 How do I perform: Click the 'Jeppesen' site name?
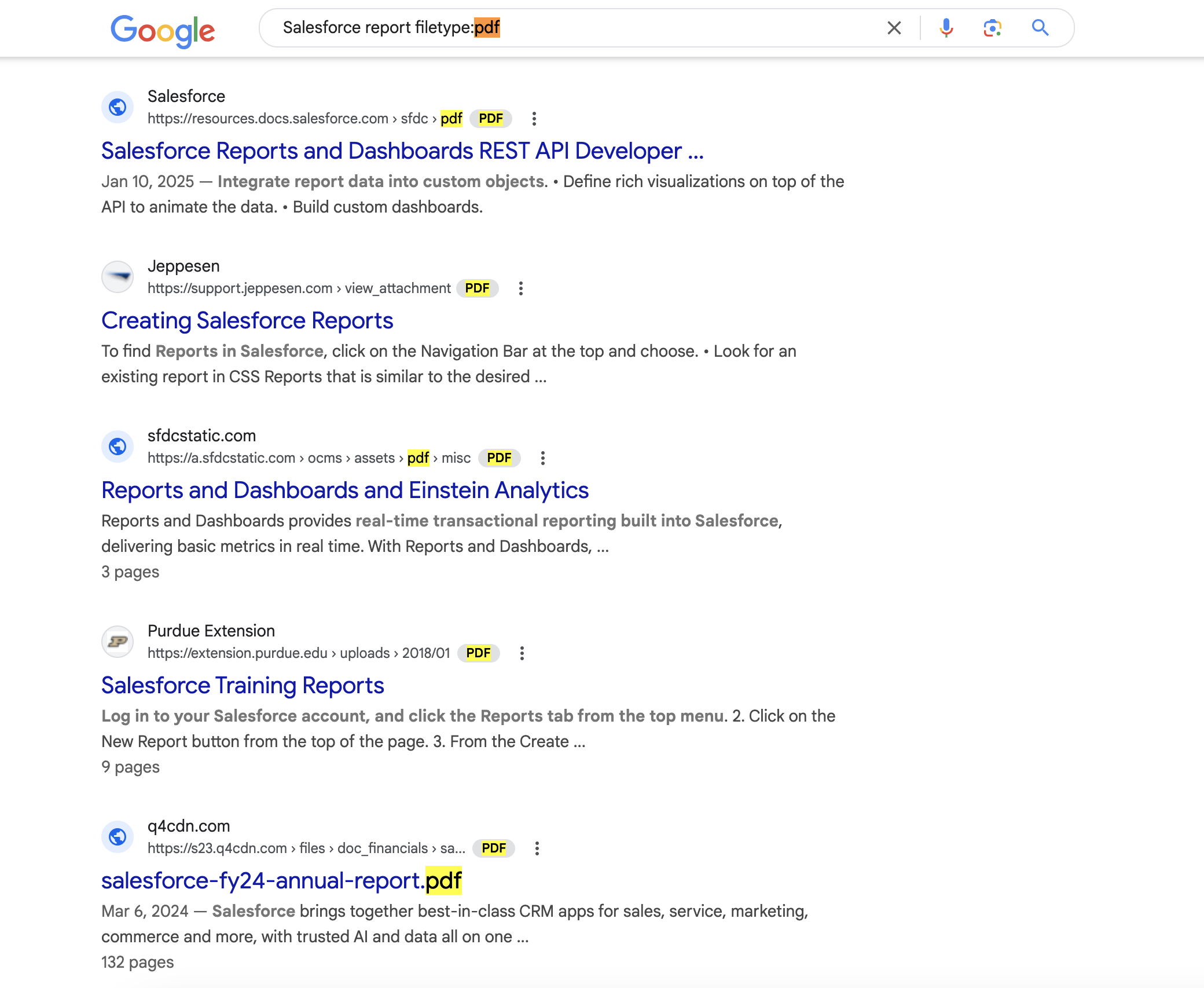click(x=183, y=266)
